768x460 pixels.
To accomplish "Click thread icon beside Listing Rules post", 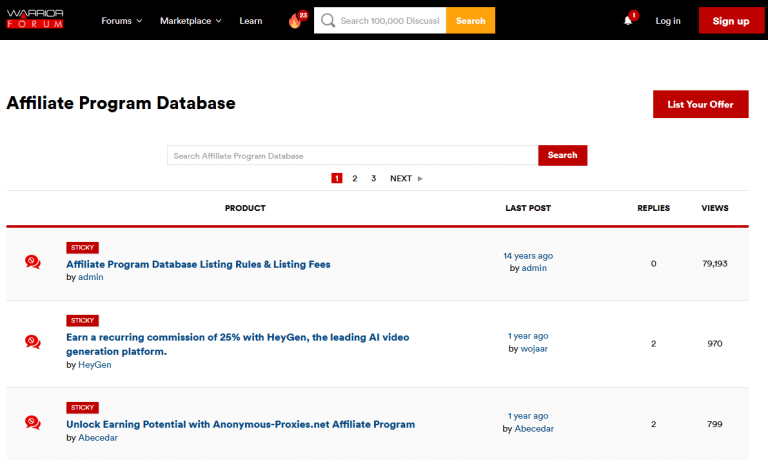I will 33,262.
